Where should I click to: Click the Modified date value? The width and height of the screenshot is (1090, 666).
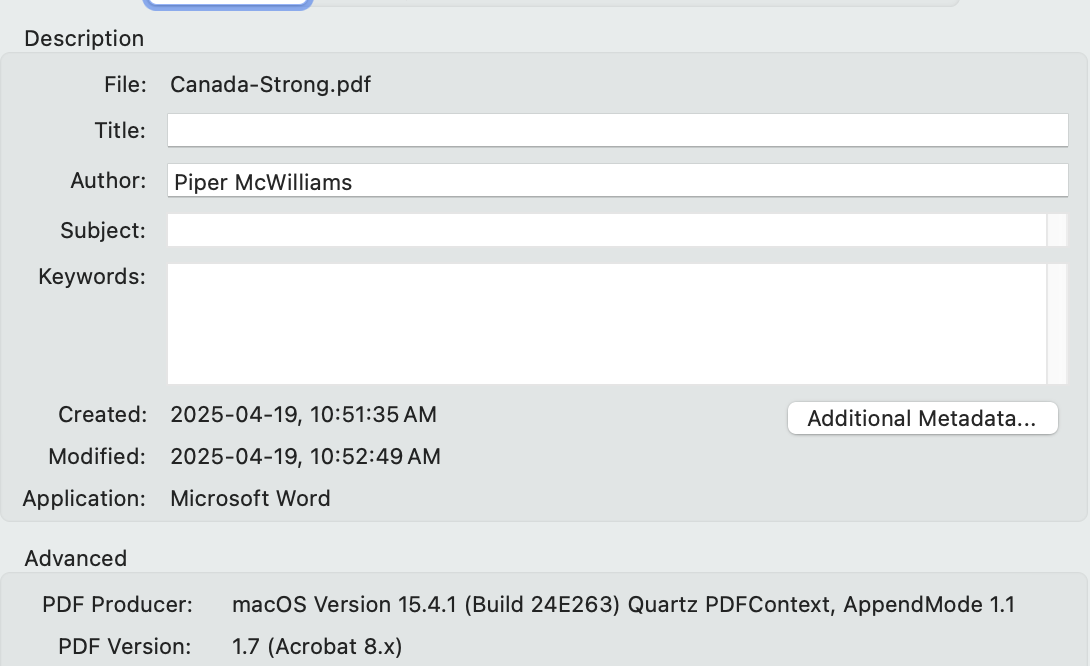(x=305, y=457)
